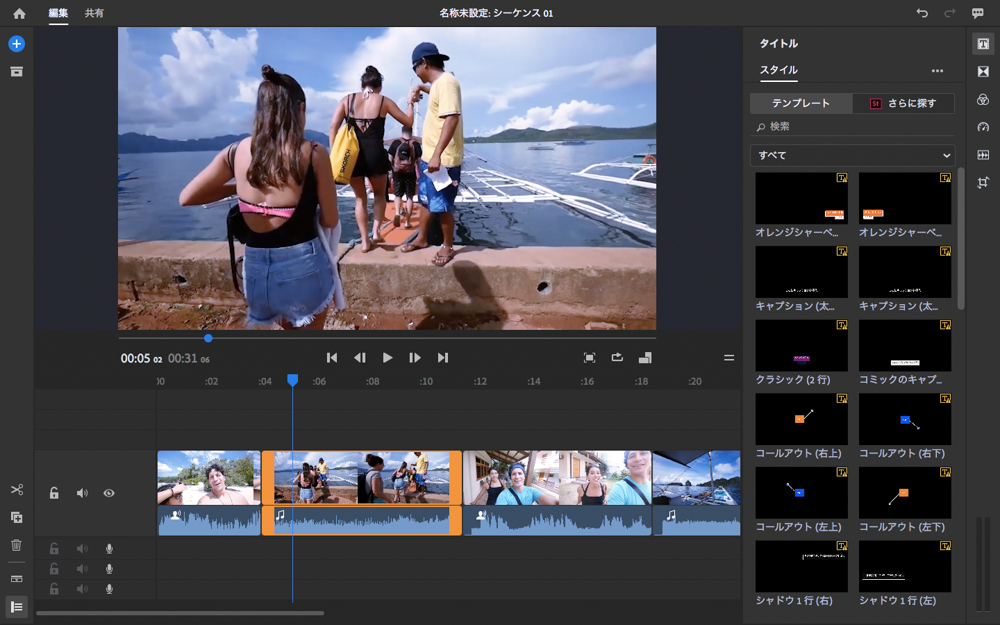This screenshot has width=1000, height=625.
Task: Open the more options menu beside スタイル
Action: click(x=937, y=71)
